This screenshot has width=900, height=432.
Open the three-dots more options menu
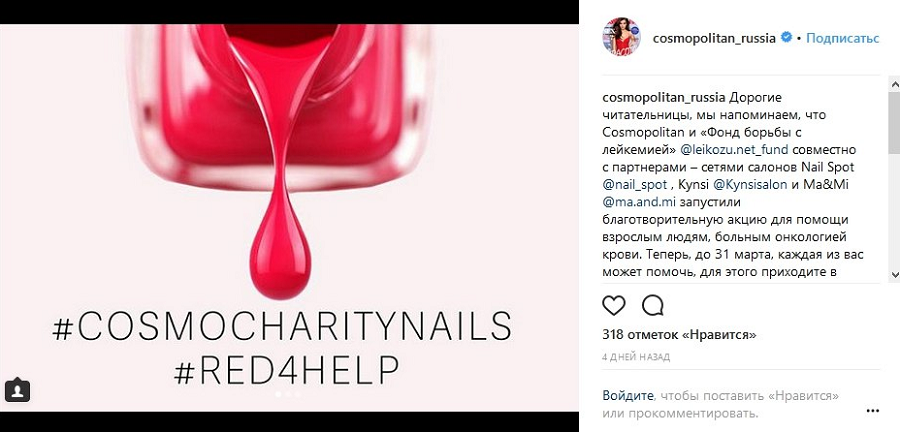click(872, 411)
